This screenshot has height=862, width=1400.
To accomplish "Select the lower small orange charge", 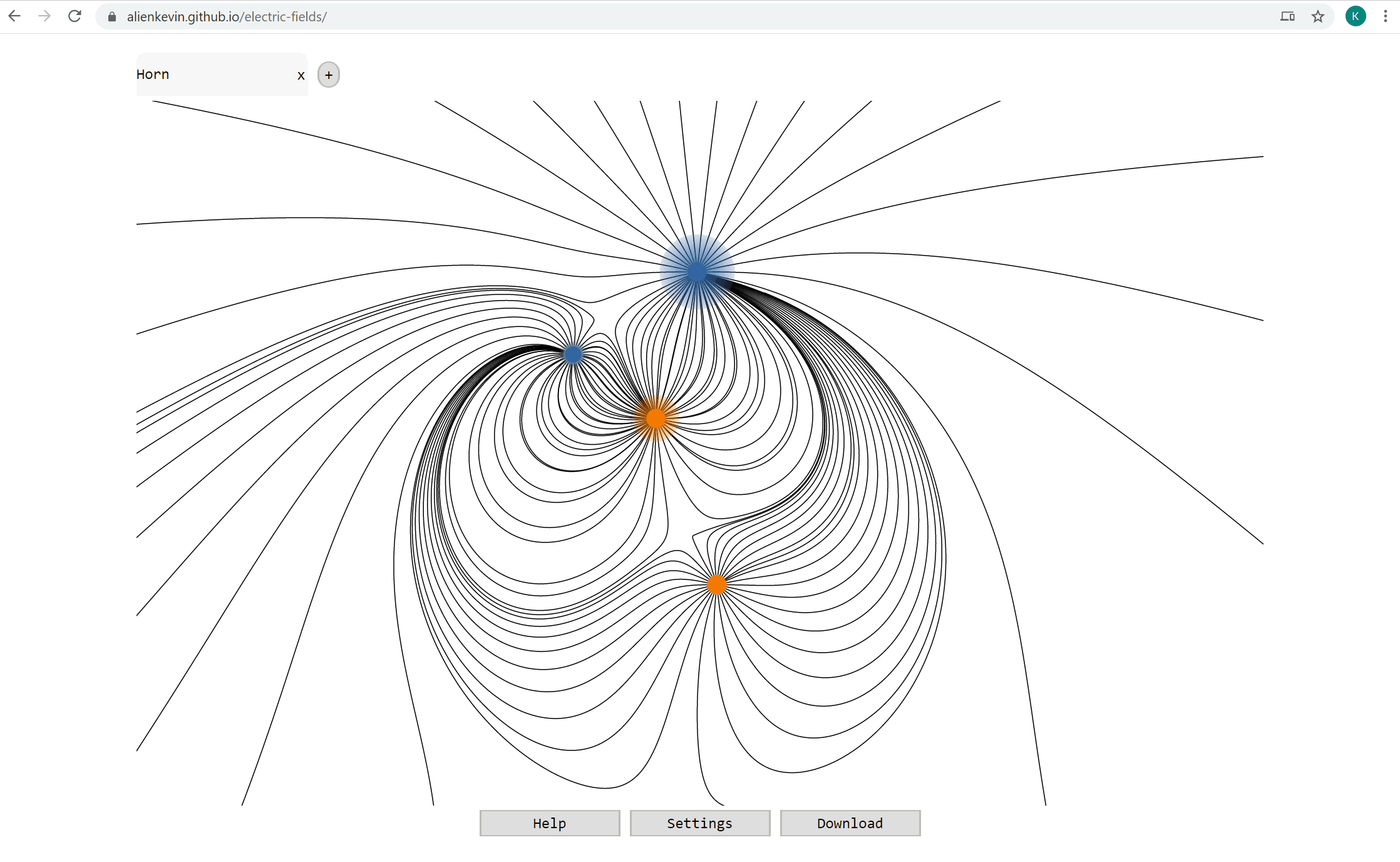I will [716, 584].
